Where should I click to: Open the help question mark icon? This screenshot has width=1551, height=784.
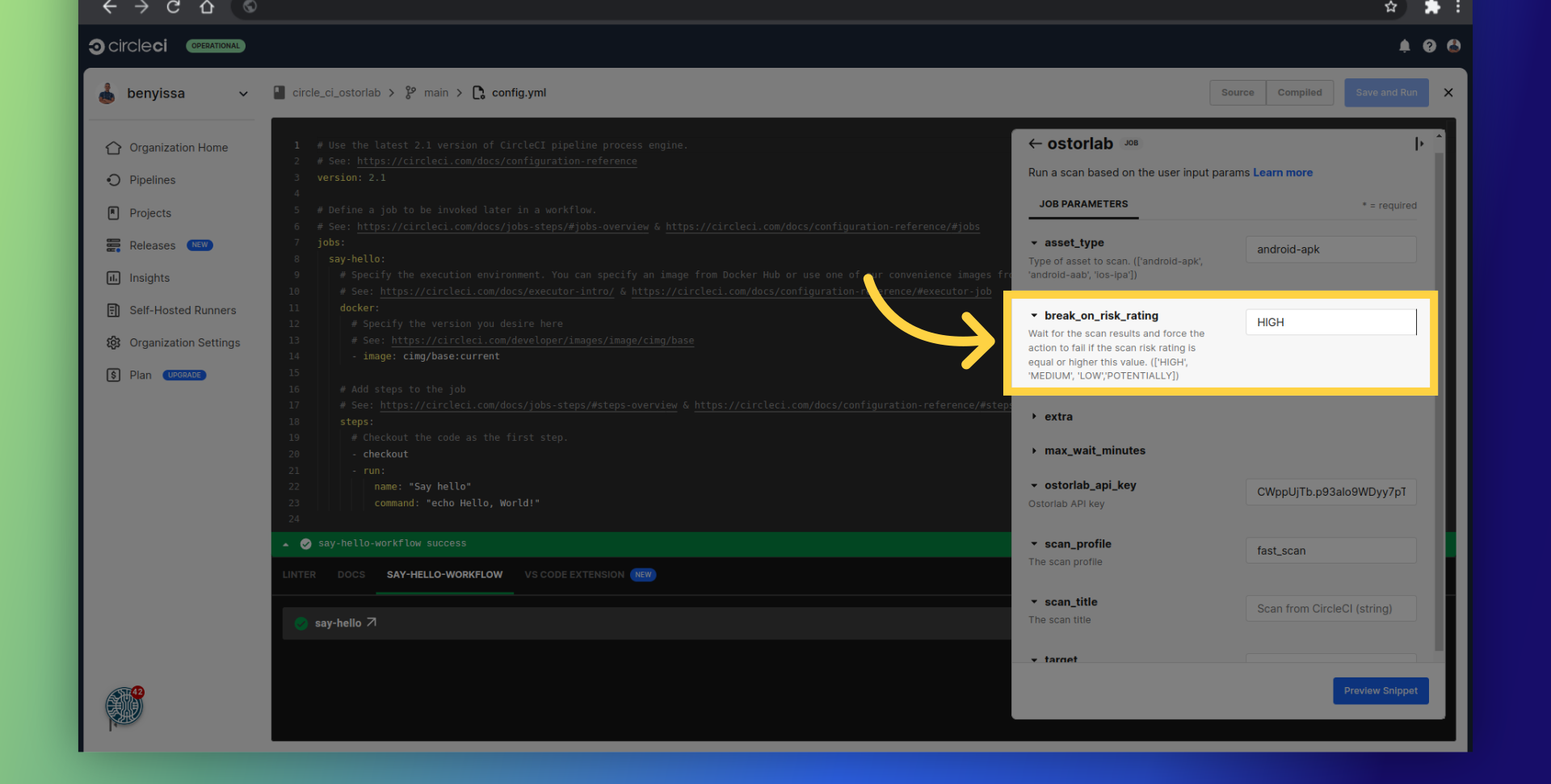[x=1429, y=46]
